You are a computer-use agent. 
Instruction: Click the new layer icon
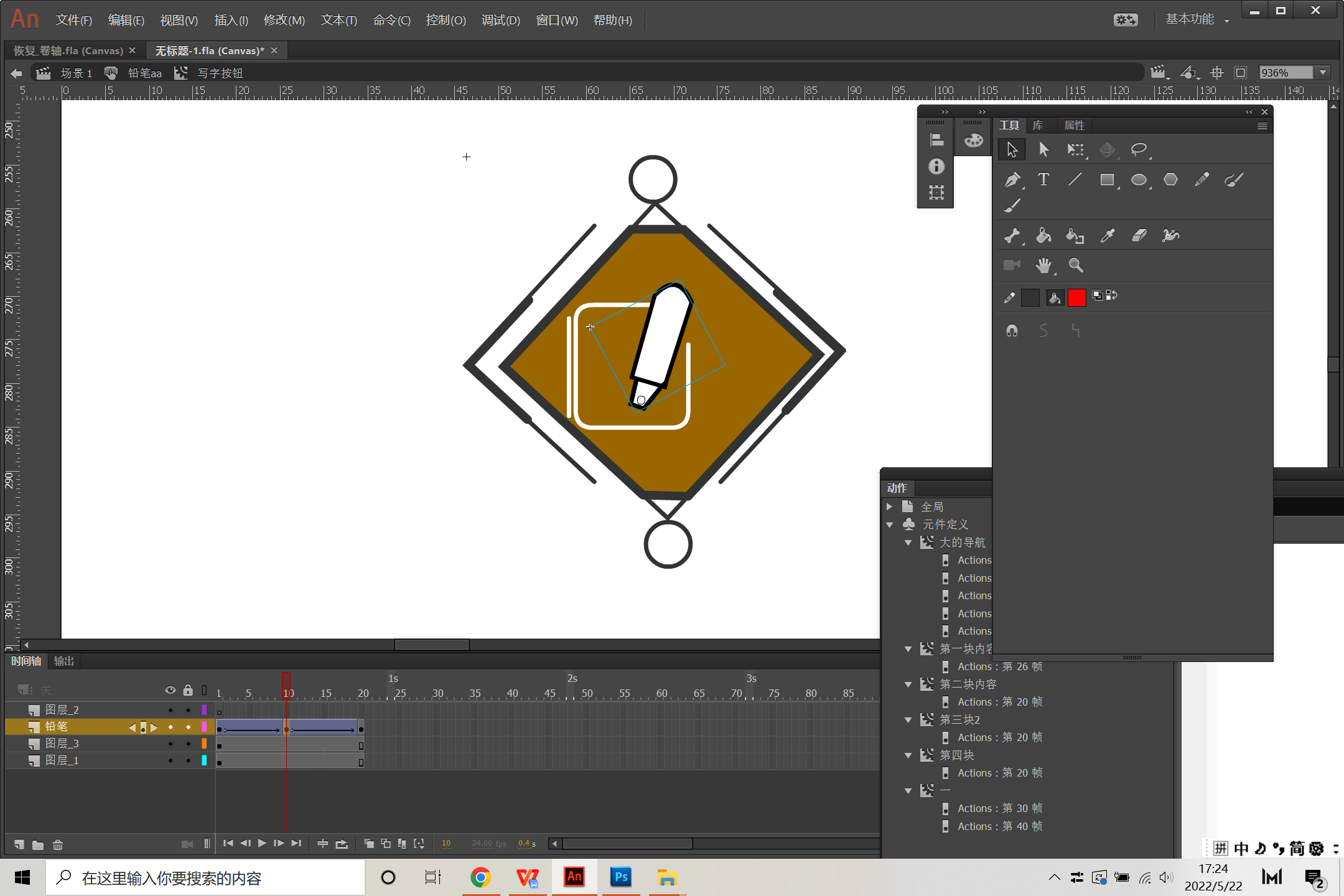pos(19,844)
